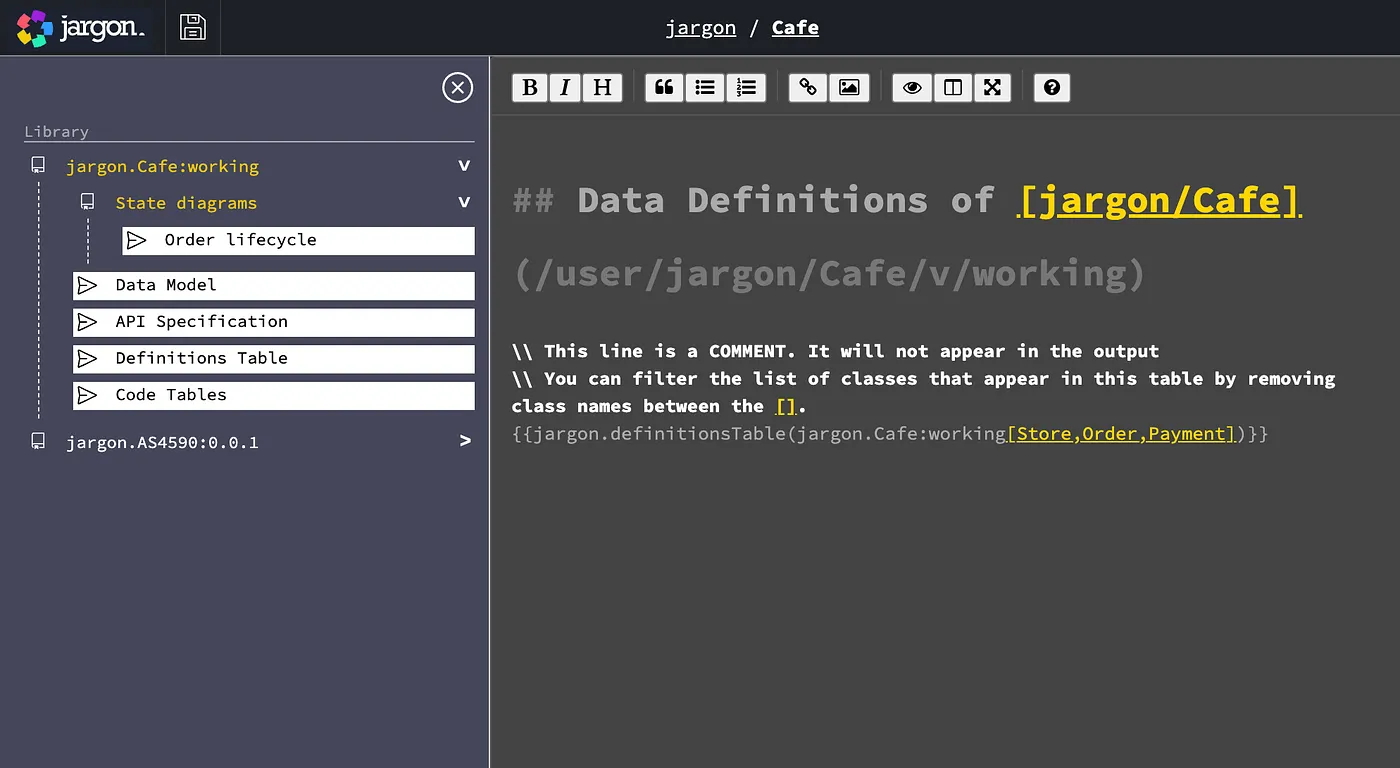Toggle bold formatting in the editor
1400x768 pixels.
tap(529, 88)
